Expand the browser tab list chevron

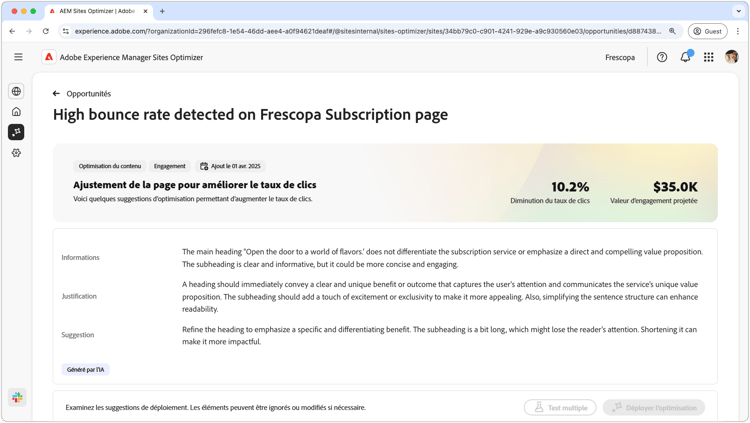[738, 11]
